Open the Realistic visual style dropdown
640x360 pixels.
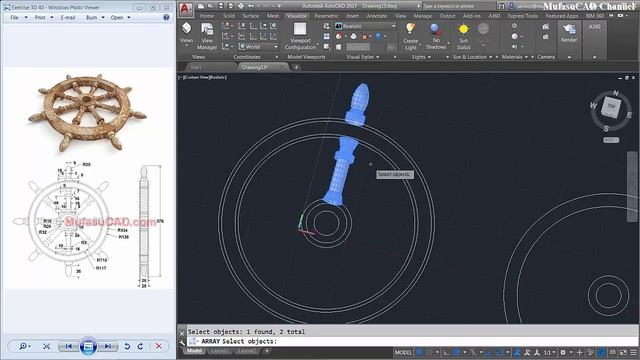click(x=365, y=26)
